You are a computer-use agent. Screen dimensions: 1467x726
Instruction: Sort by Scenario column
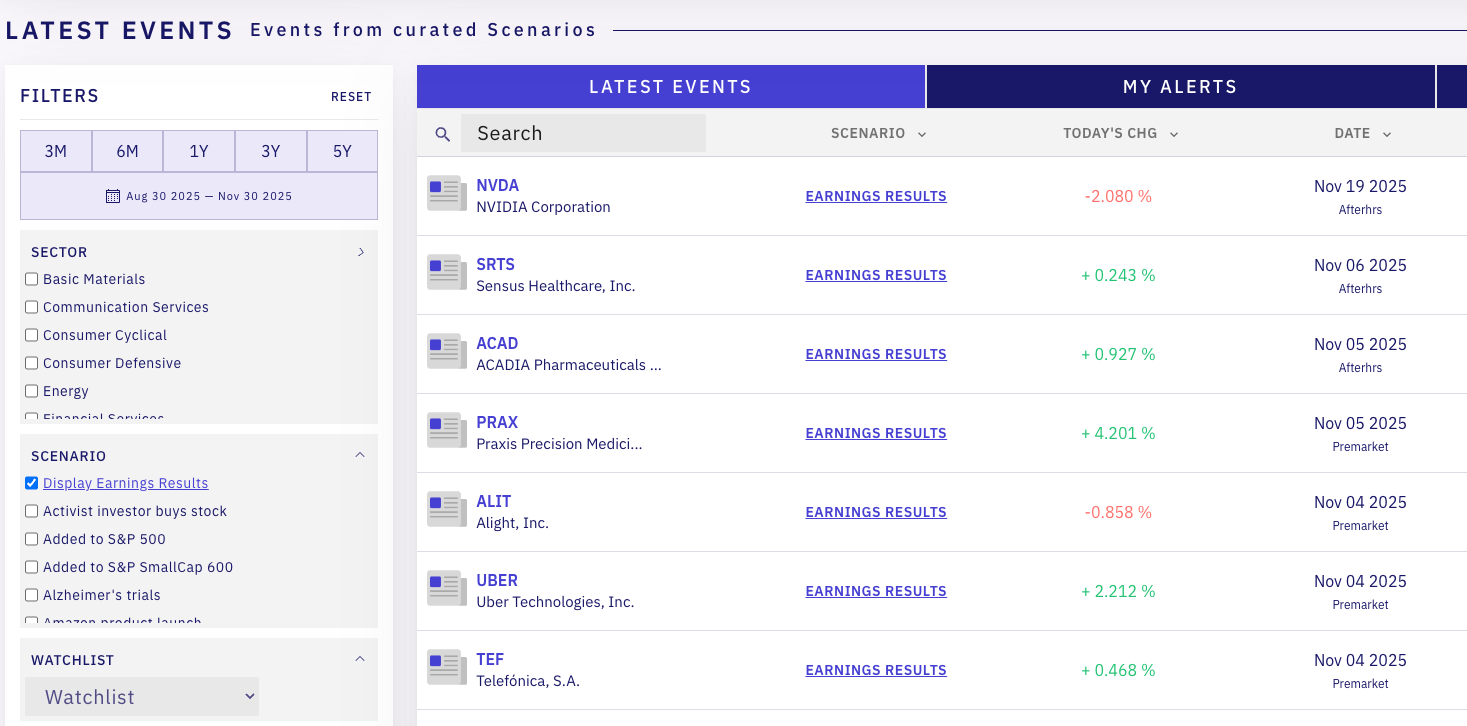pos(878,133)
